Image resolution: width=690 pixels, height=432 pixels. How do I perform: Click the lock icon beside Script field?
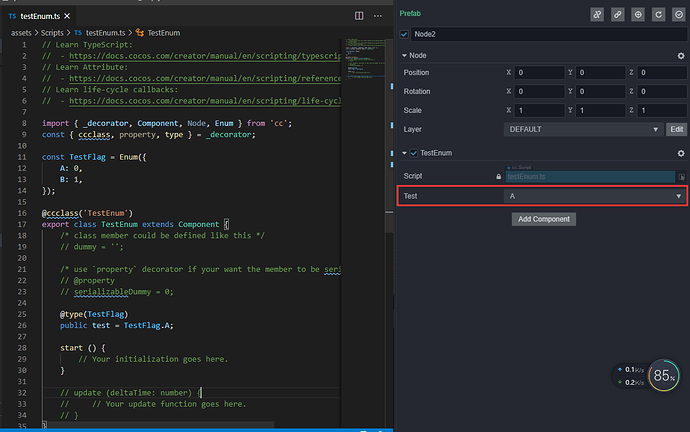(x=499, y=176)
